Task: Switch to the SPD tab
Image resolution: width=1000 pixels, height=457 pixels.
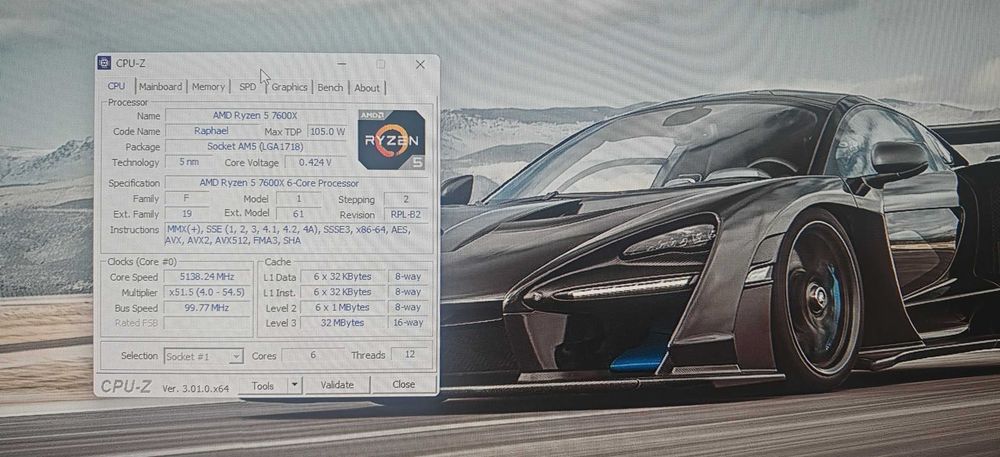Action: pyautogui.click(x=247, y=87)
